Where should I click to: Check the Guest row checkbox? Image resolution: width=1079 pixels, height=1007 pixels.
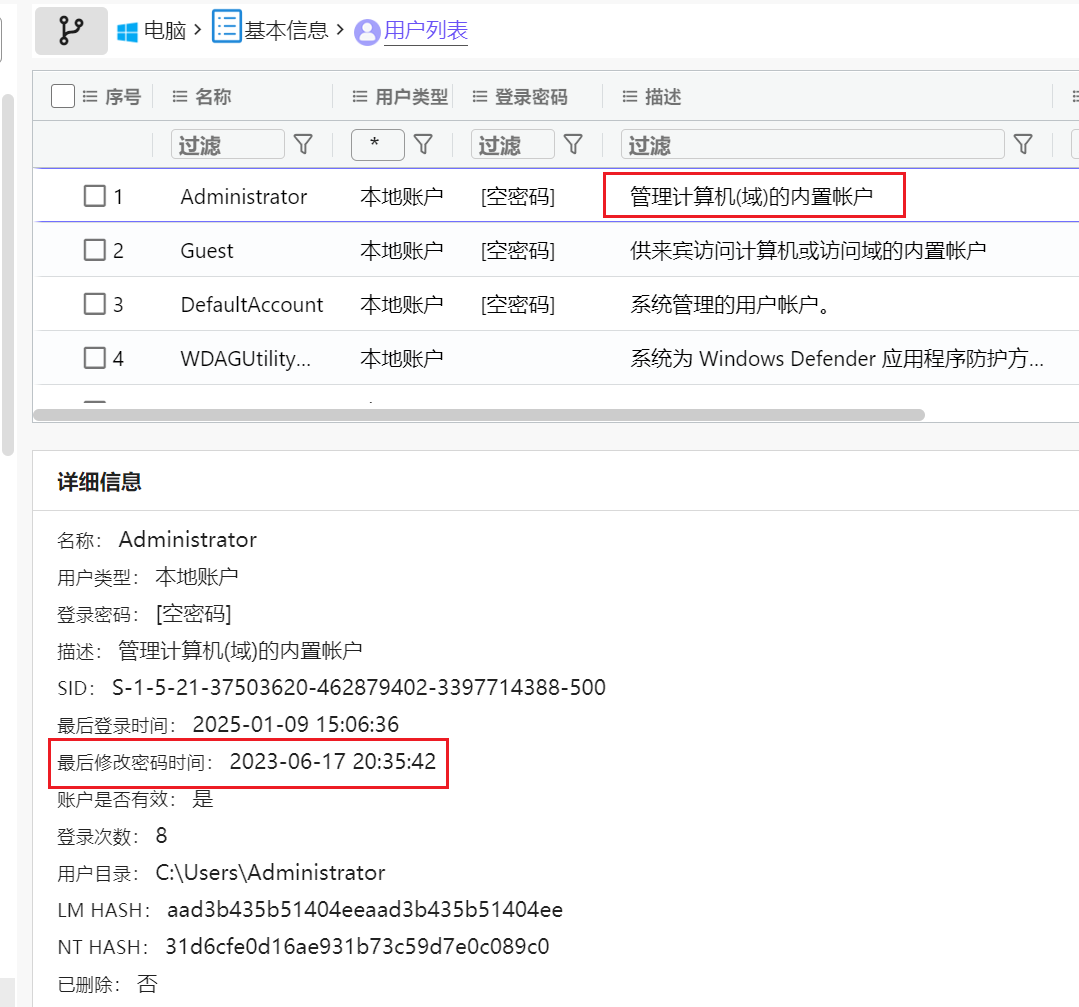click(x=95, y=250)
